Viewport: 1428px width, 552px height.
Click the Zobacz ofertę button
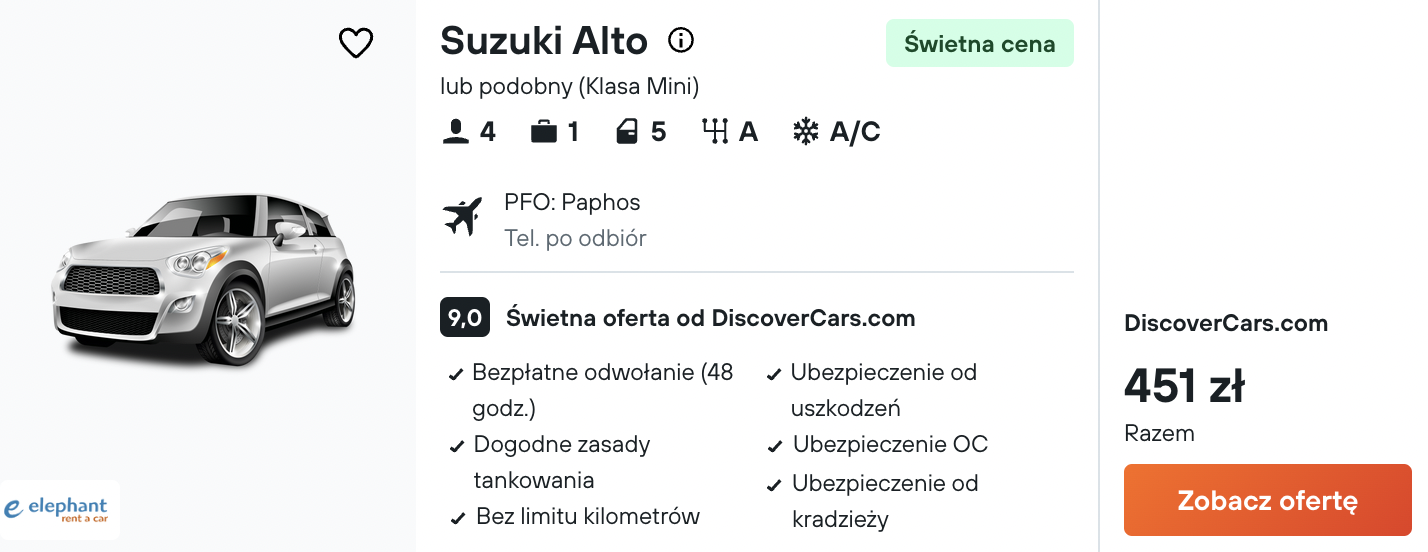coord(1267,500)
